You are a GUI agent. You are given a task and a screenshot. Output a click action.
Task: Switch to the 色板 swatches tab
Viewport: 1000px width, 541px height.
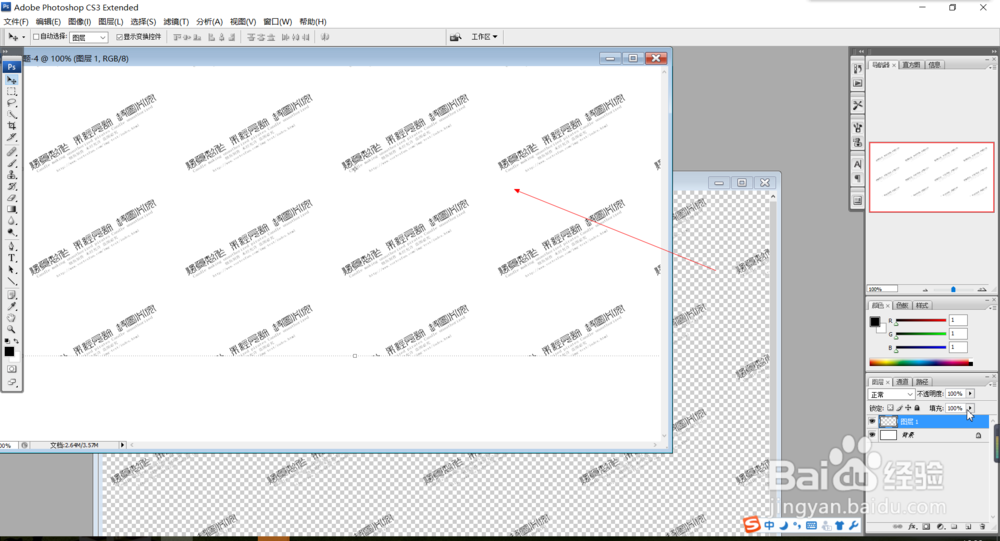(x=902, y=306)
